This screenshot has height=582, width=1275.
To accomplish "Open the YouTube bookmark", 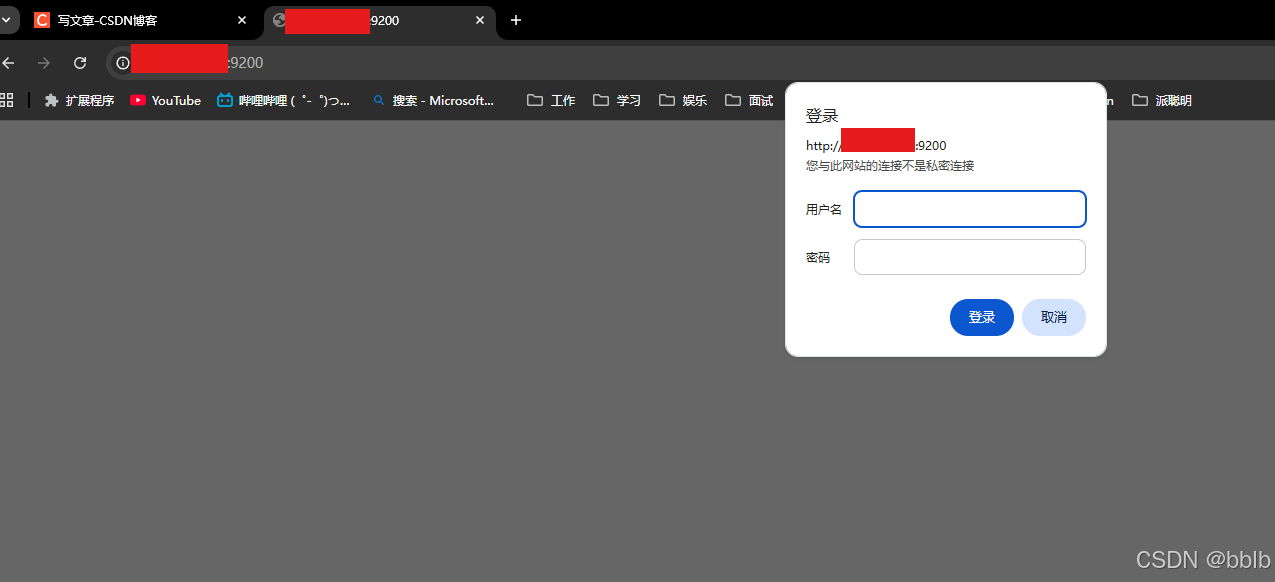I will [x=166, y=100].
